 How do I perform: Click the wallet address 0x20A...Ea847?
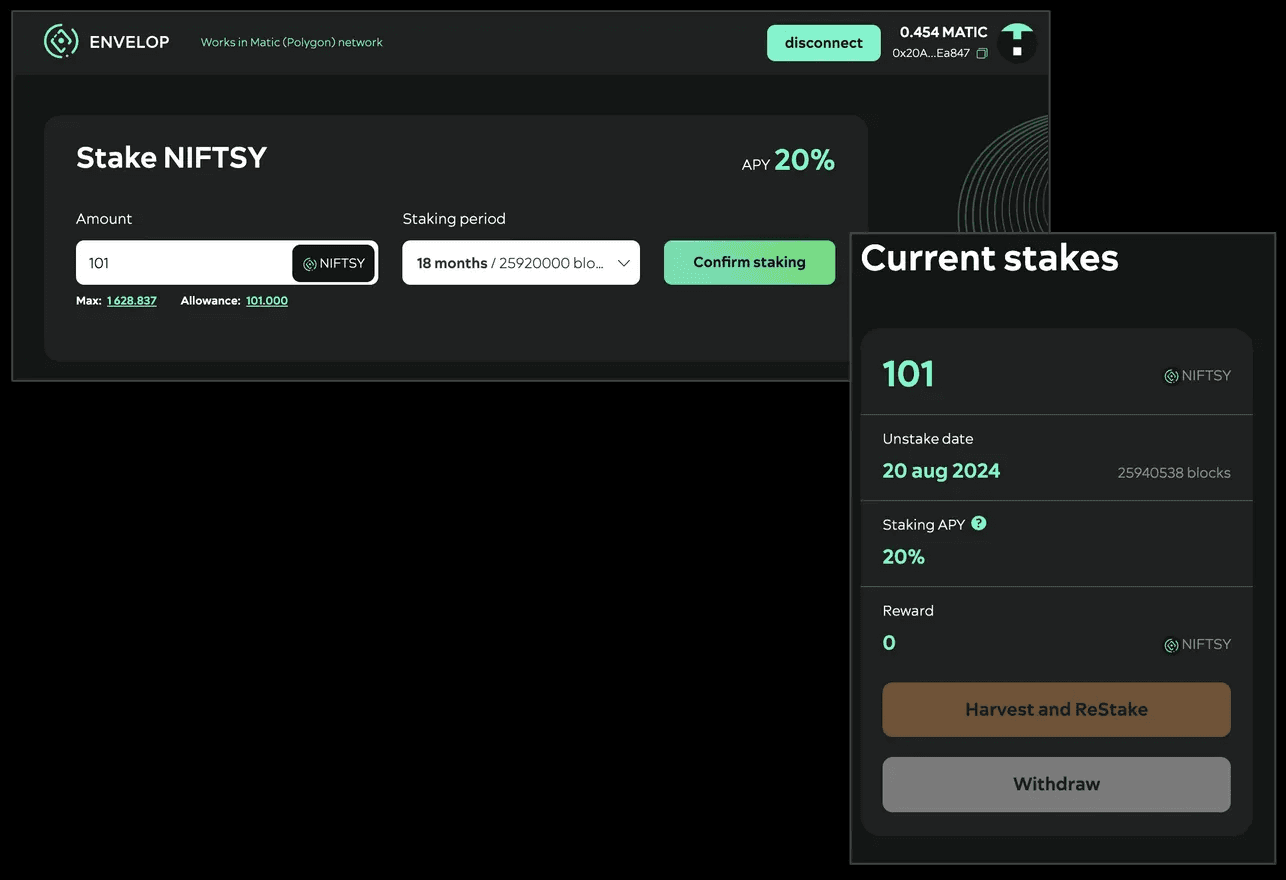coord(931,54)
